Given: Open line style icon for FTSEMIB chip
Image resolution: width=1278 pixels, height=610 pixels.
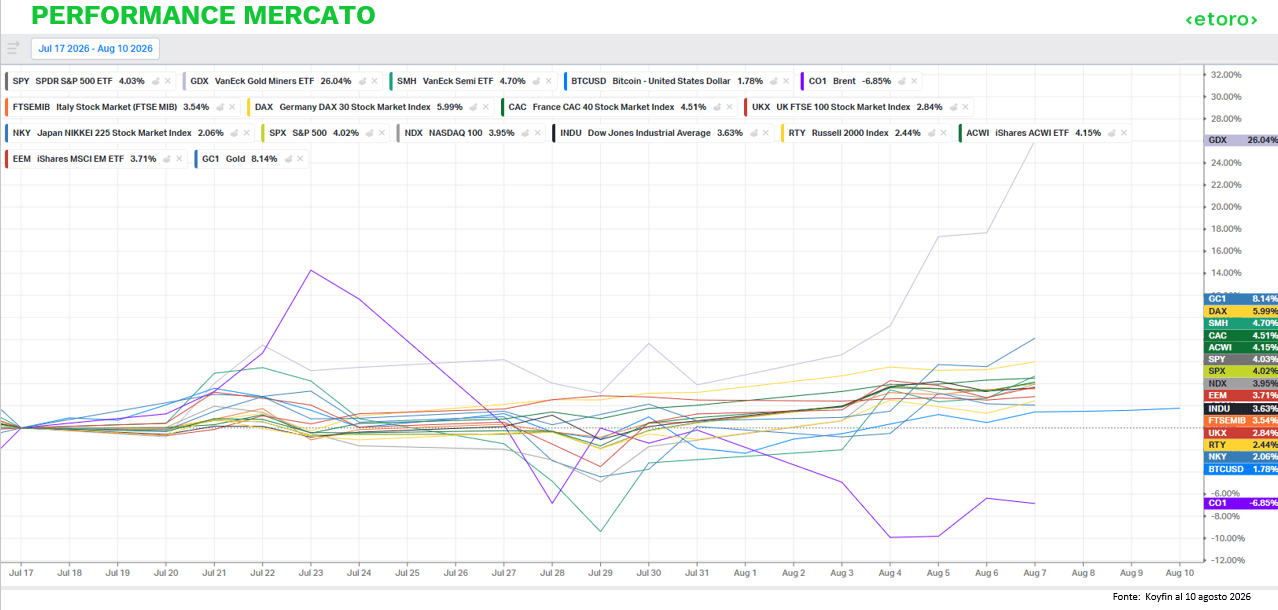Looking at the screenshot, I should point(219,107).
